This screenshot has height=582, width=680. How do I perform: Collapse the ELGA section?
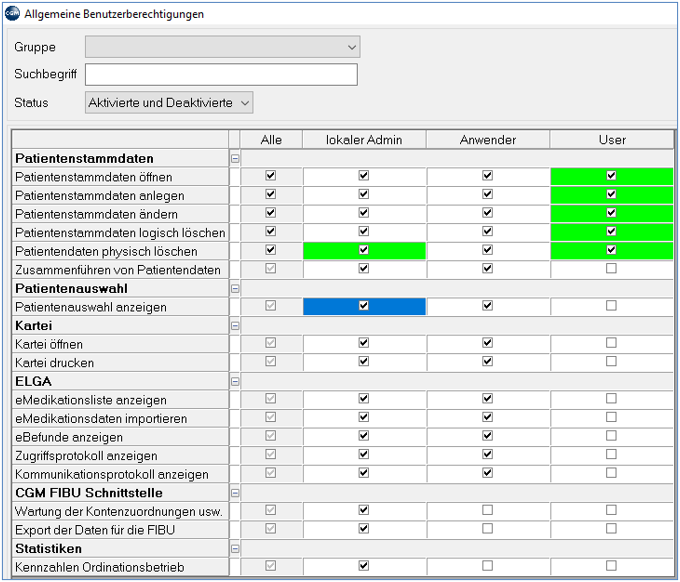tap(235, 382)
